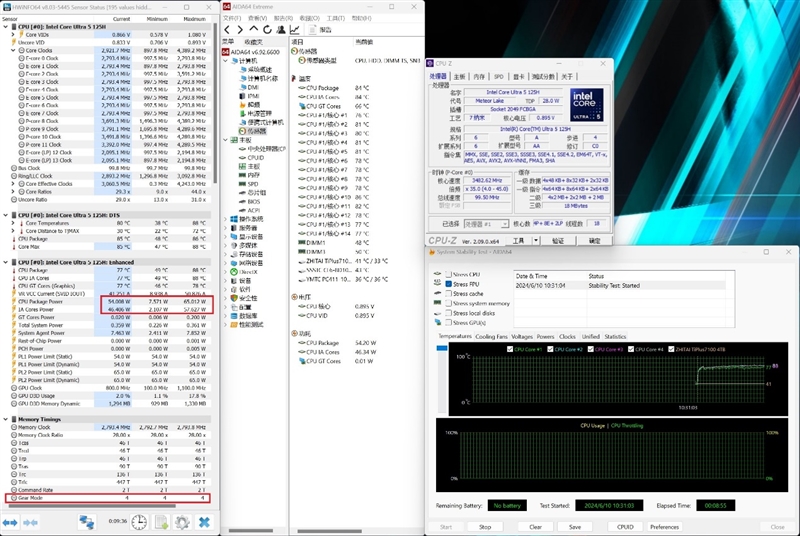Click CPU-Z validate button

coord(558,240)
